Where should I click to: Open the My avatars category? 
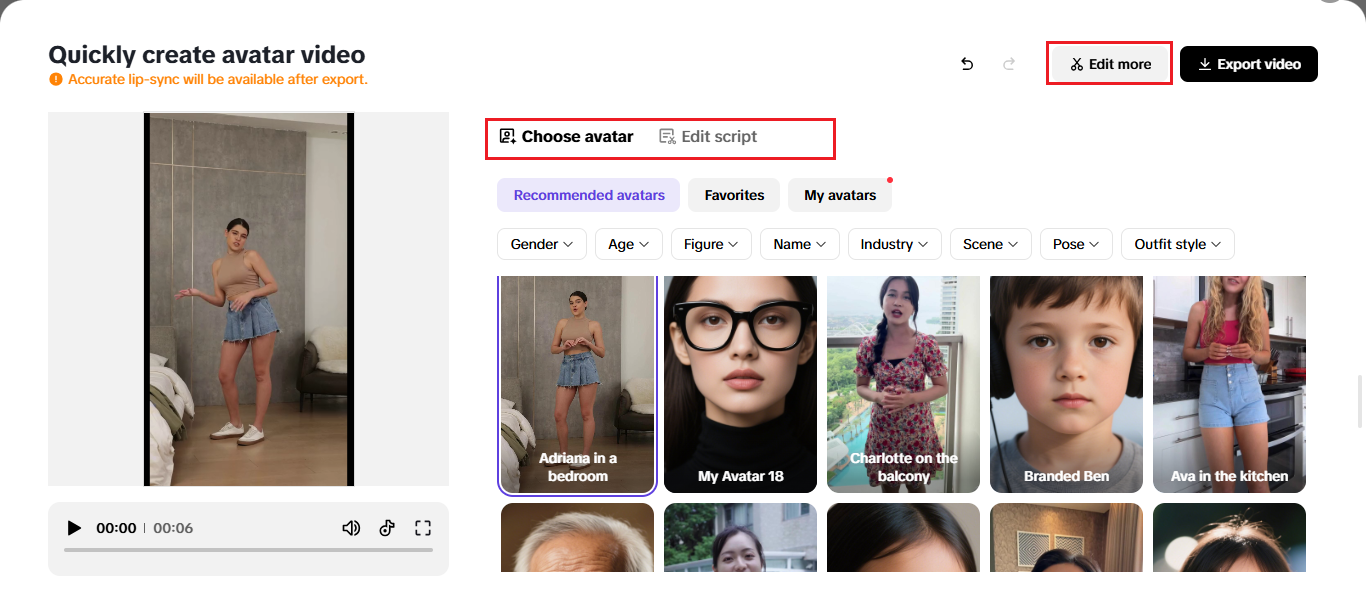tap(839, 195)
